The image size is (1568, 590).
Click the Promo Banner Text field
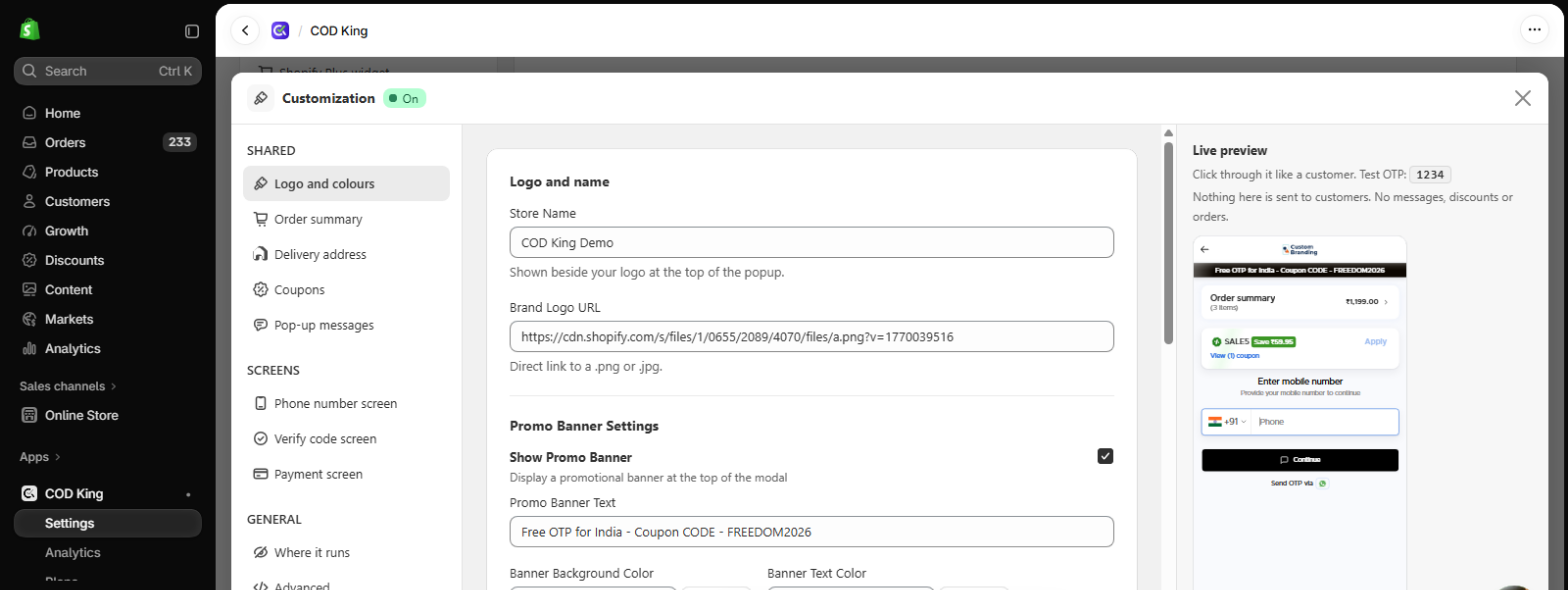click(811, 531)
